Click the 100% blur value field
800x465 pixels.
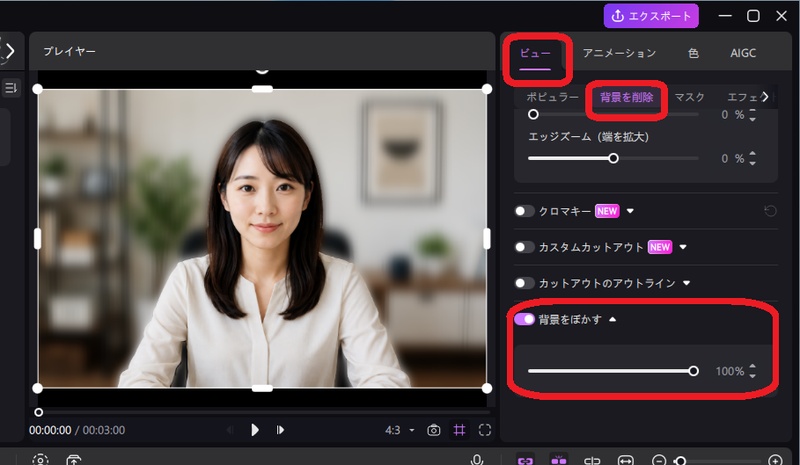point(730,371)
